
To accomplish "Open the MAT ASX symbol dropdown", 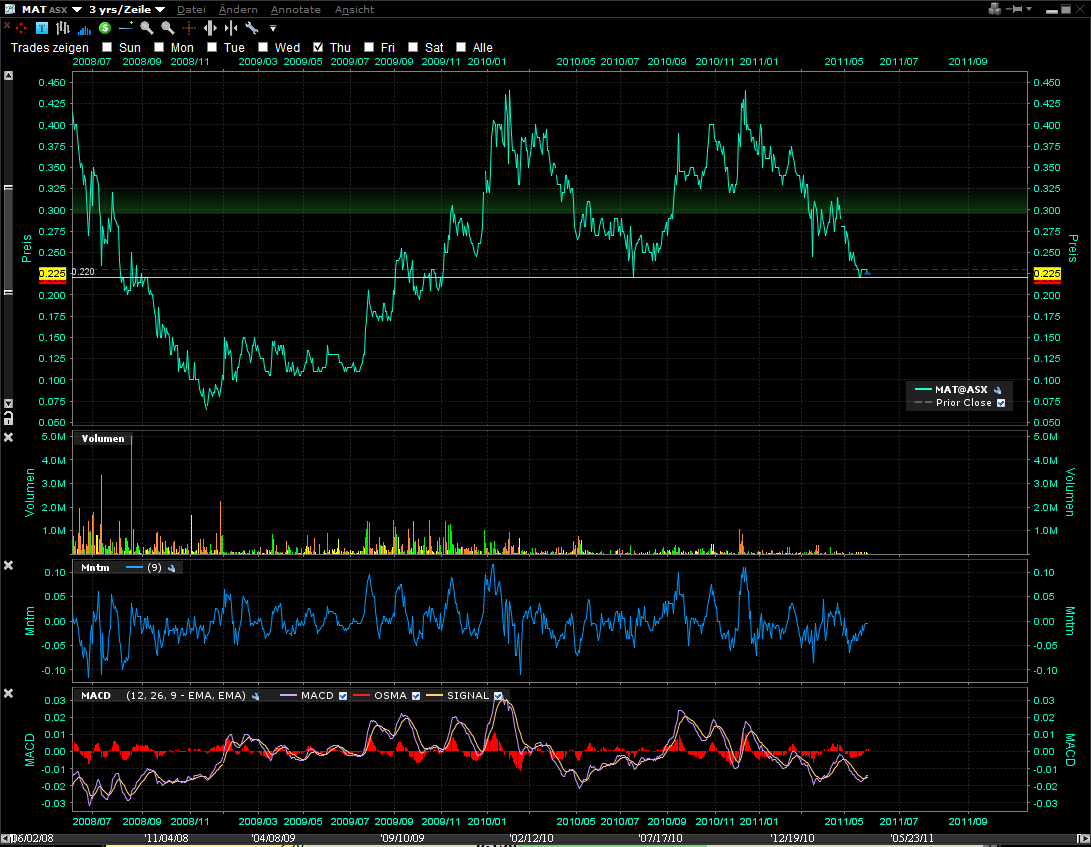I will pos(77,10).
